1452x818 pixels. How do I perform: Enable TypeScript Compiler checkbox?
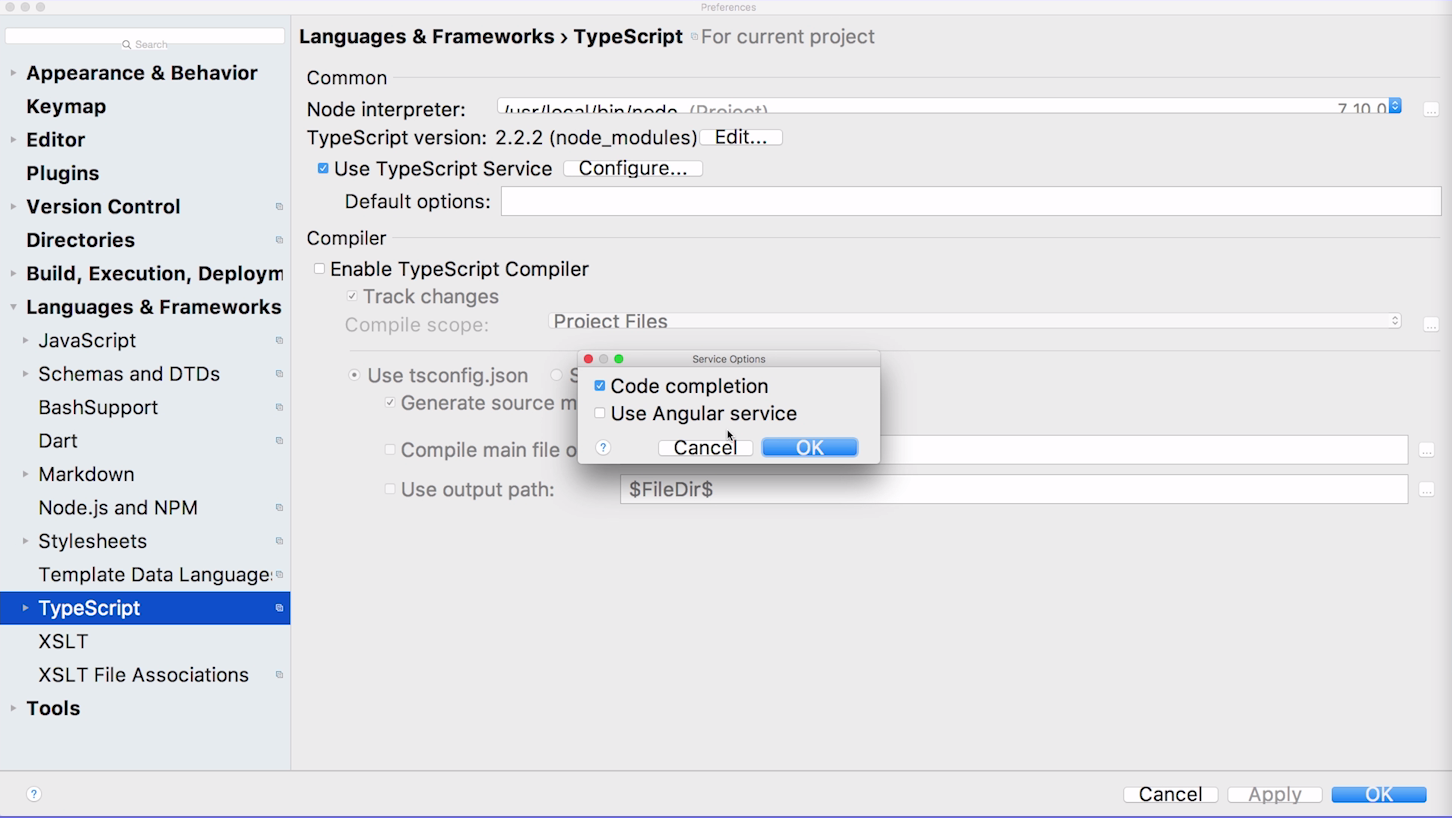pos(319,269)
